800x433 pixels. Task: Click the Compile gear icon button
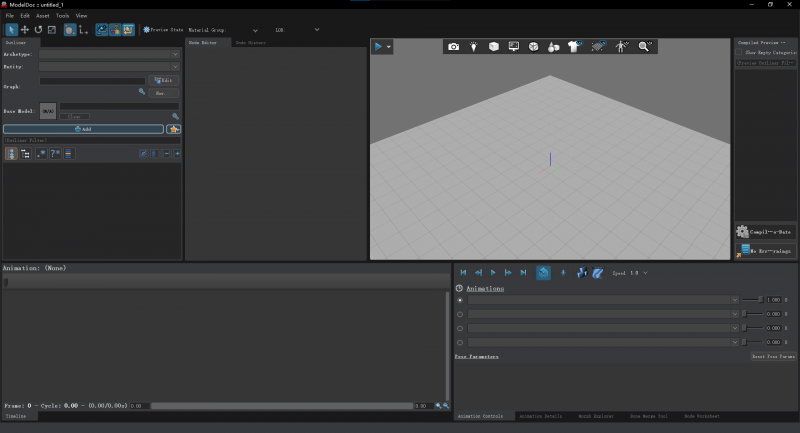(765, 232)
